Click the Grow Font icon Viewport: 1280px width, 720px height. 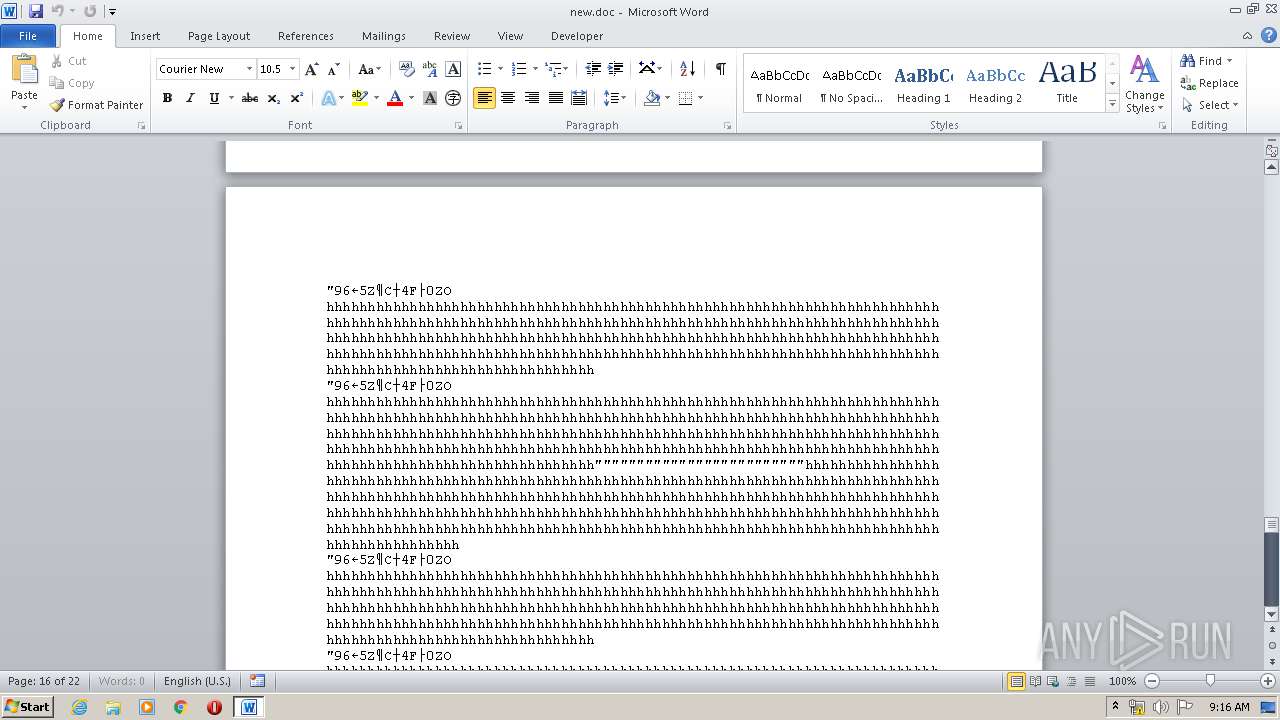click(312, 69)
